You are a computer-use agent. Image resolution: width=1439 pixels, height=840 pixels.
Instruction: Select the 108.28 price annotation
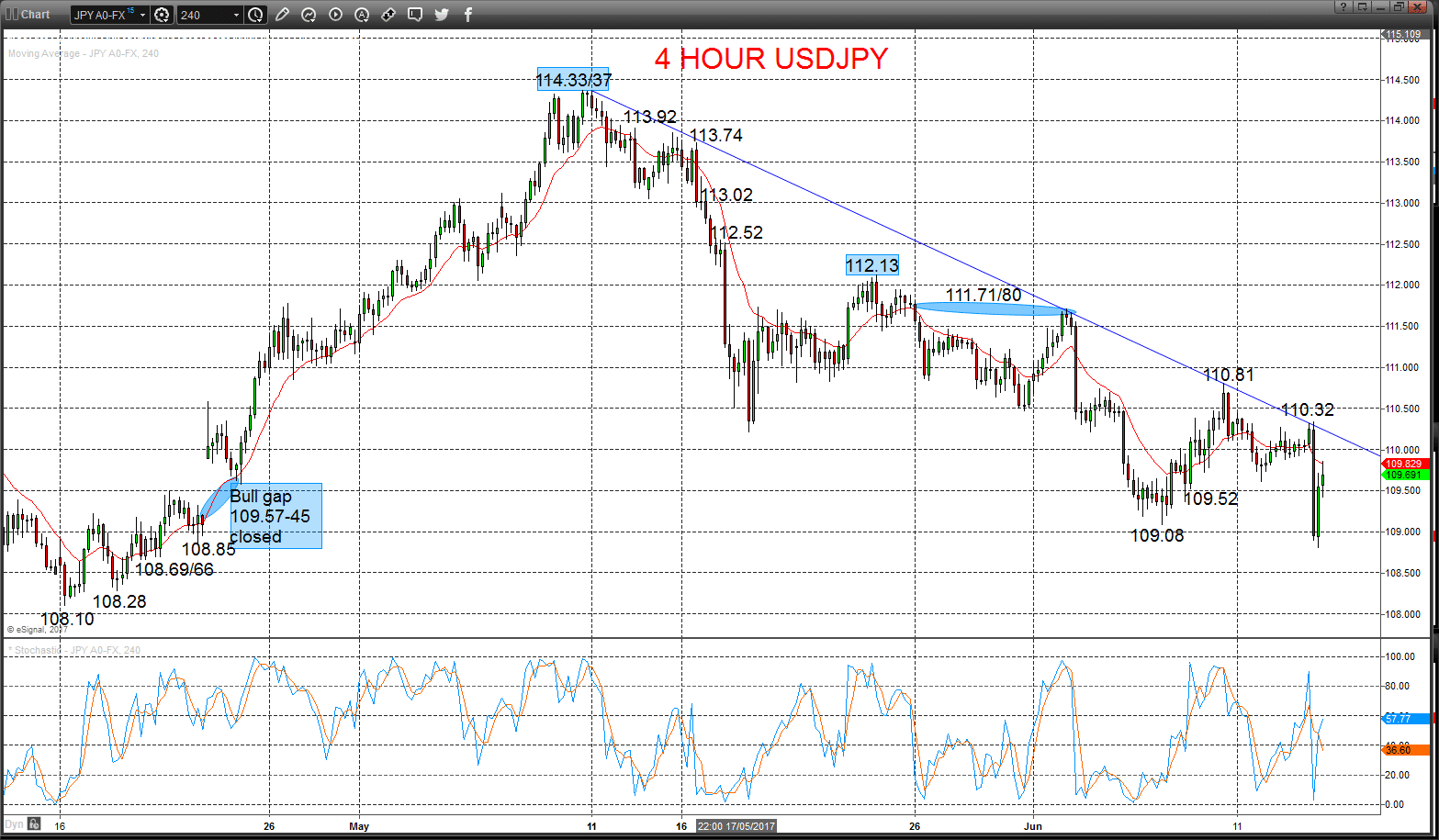119,601
